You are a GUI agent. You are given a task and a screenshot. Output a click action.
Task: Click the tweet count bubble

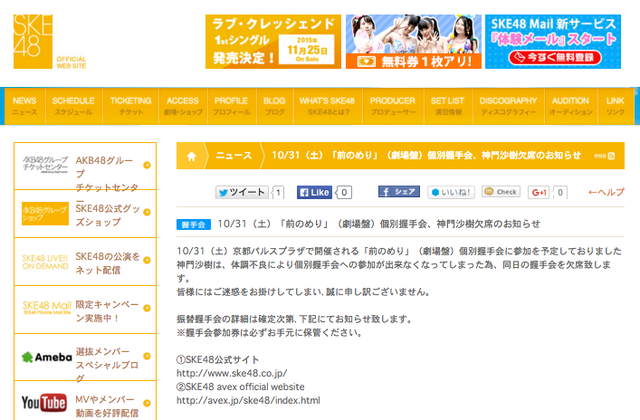(278, 192)
